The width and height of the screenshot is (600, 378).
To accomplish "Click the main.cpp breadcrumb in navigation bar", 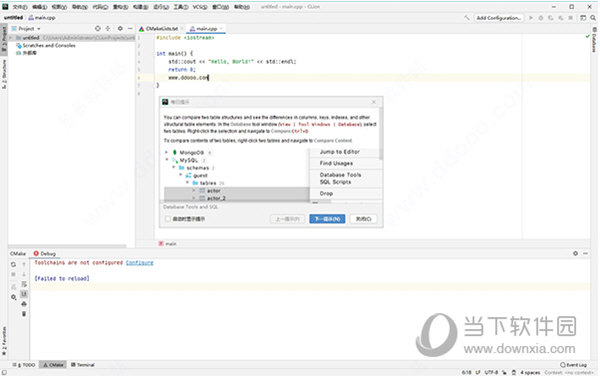I will (x=42, y=18).
